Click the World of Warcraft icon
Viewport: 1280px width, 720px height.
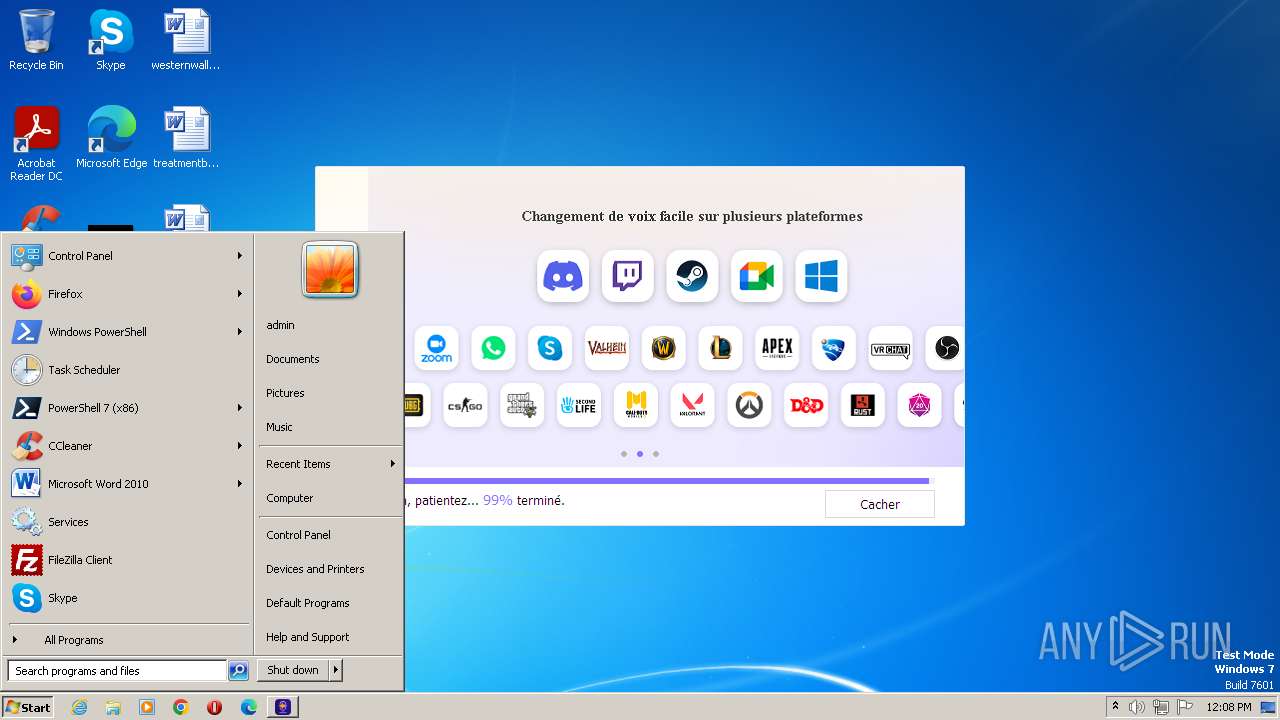(x=663, y=348)
